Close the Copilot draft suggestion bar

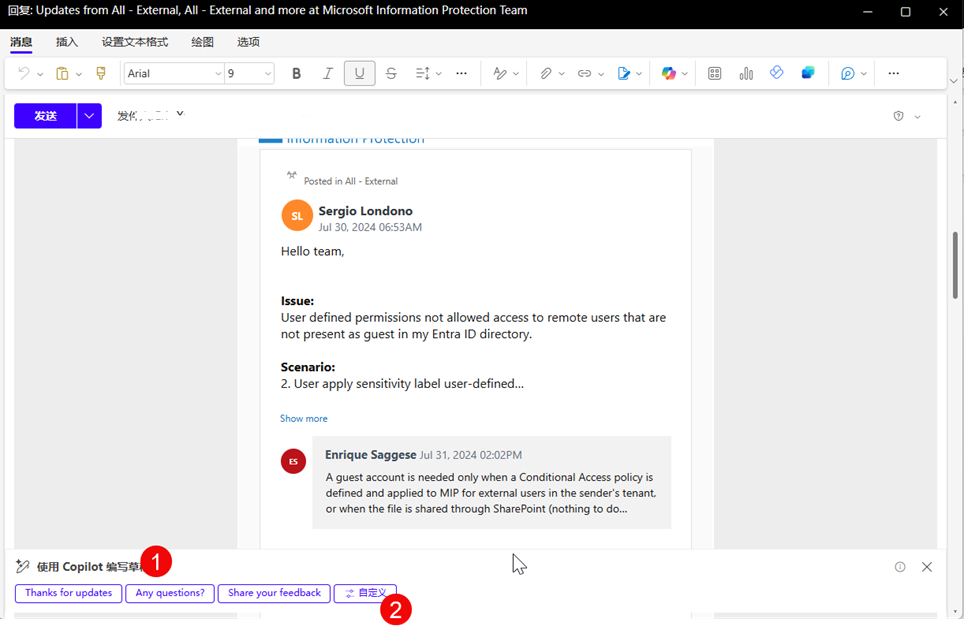pos(927,567)
